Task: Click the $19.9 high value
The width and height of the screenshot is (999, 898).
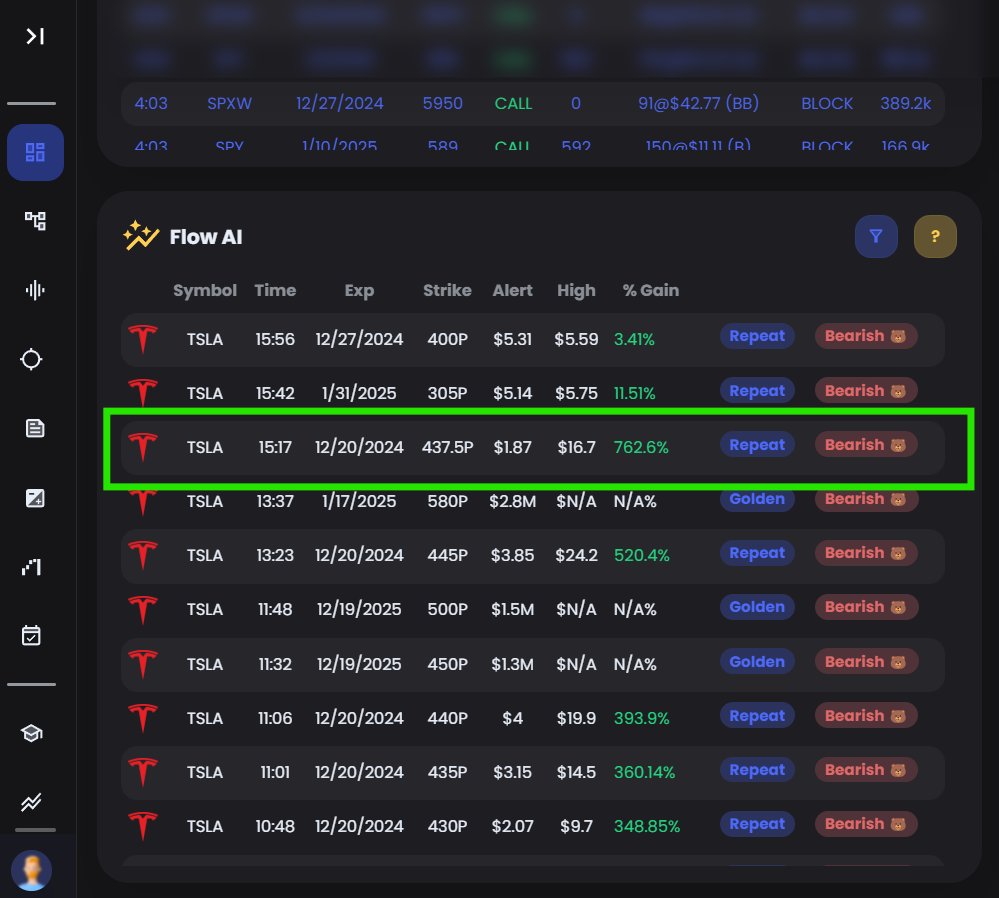Action: (x=576, y=718)
